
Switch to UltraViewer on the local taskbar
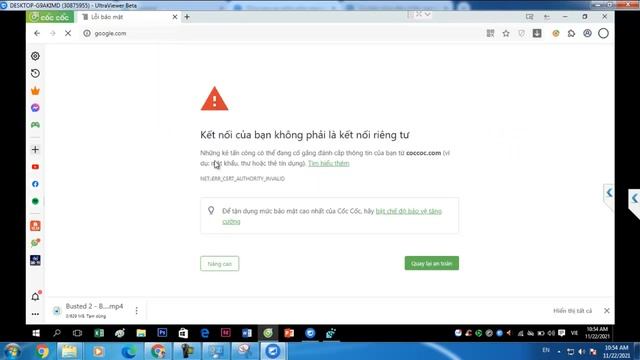pyautogui.click(x=273, y=351)
